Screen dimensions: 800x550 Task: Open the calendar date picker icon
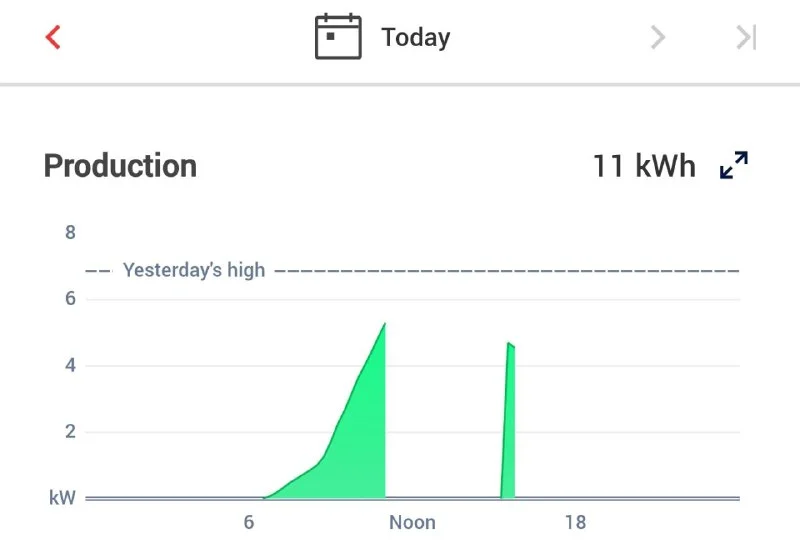pyautogui.click(x=338, y=38)
